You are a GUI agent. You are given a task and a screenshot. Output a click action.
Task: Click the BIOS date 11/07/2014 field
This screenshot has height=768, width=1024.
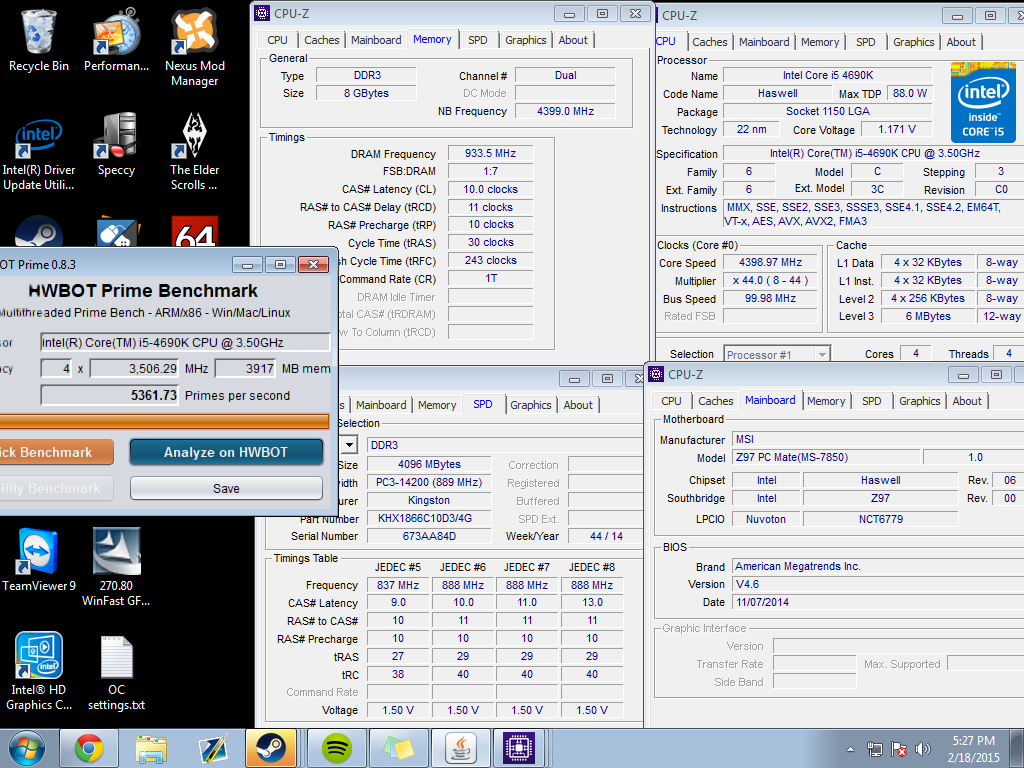coord(878,602)
